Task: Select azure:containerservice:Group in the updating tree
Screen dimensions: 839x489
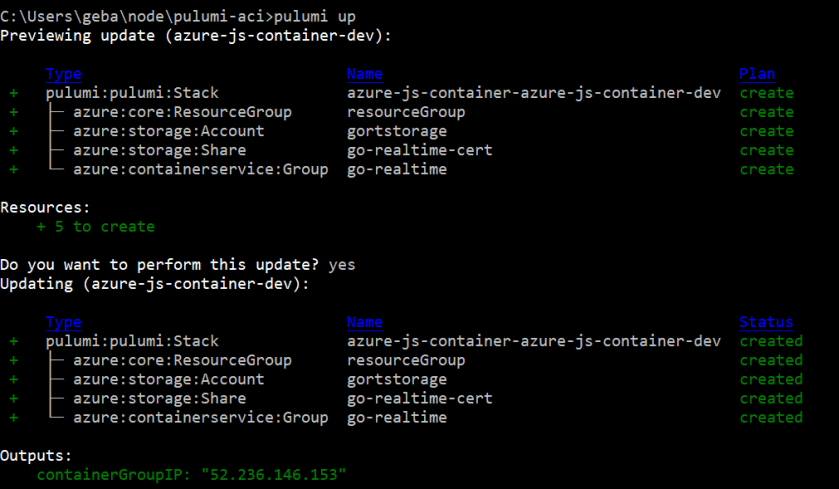Action: (x=200, y=417)
